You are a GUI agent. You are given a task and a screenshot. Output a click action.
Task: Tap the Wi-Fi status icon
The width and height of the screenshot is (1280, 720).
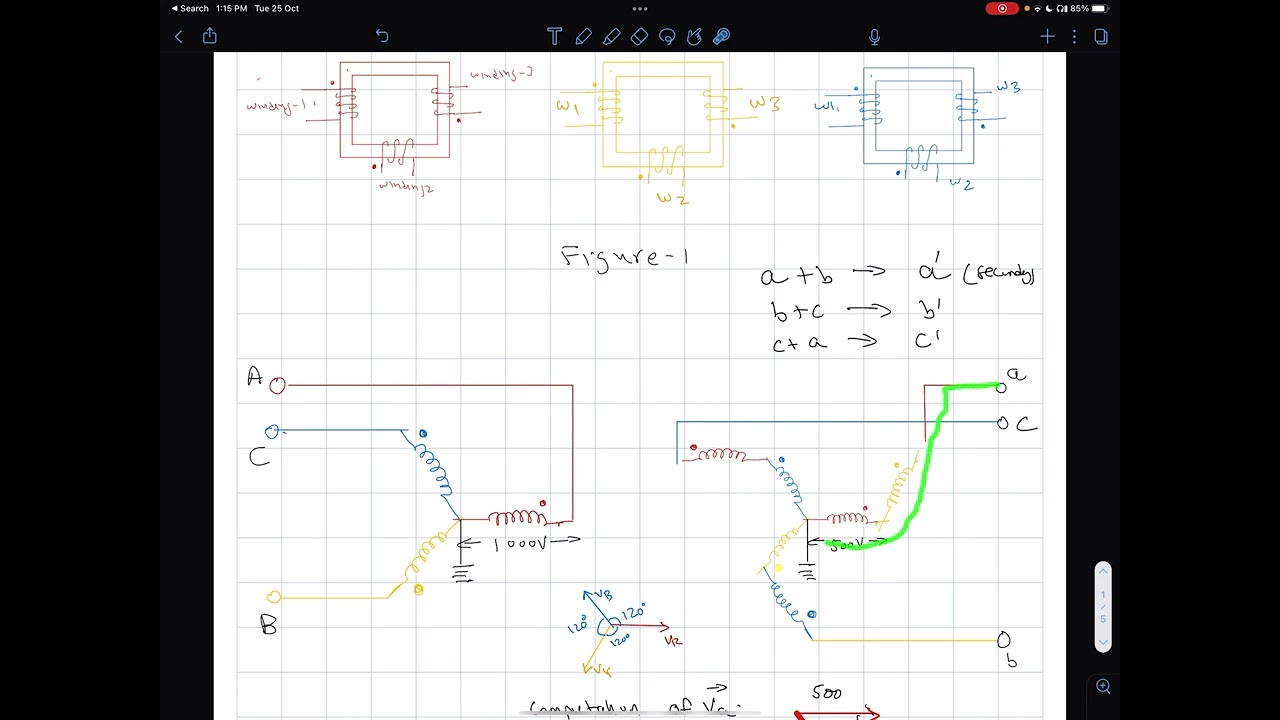1037,8
